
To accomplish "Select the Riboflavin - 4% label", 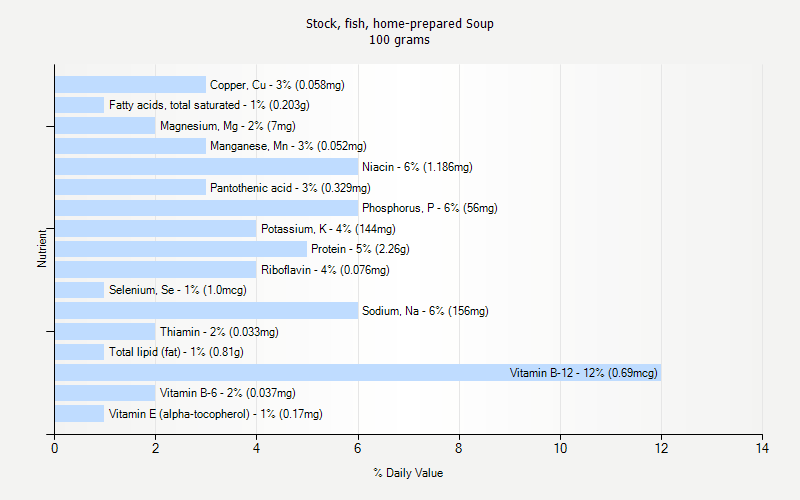I will point(325,270).
